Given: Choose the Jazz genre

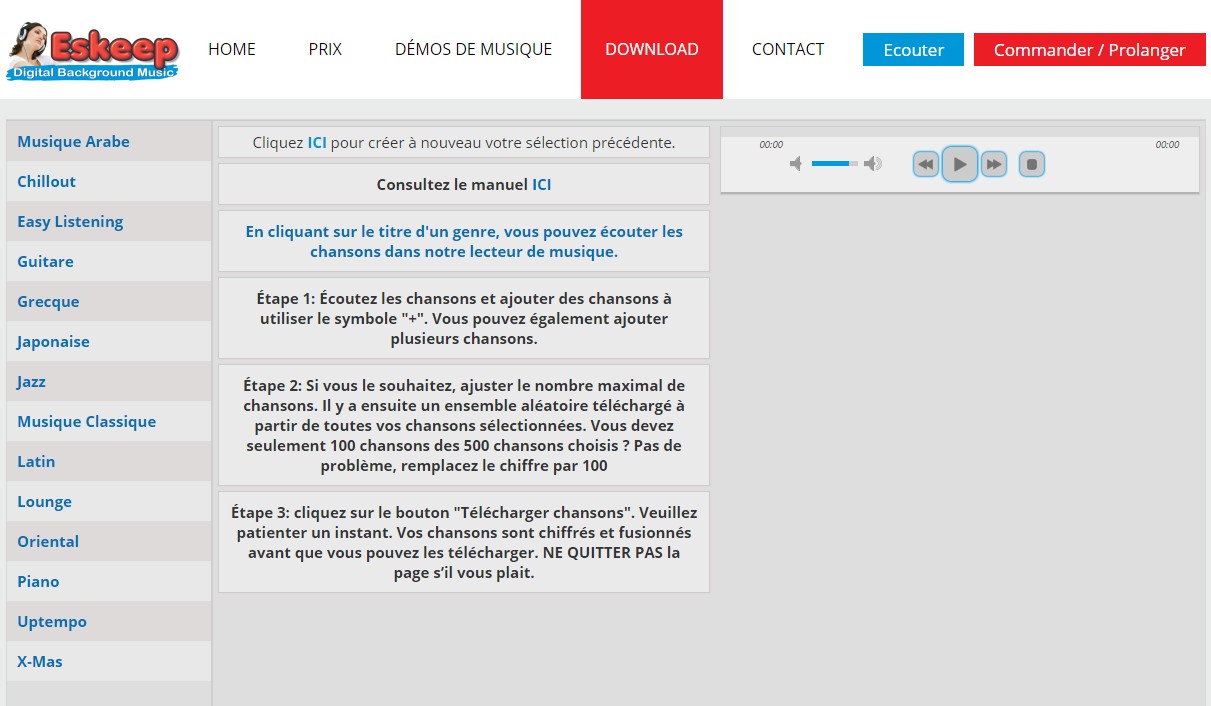Looking at the screenshot, I should pos(109,381).
